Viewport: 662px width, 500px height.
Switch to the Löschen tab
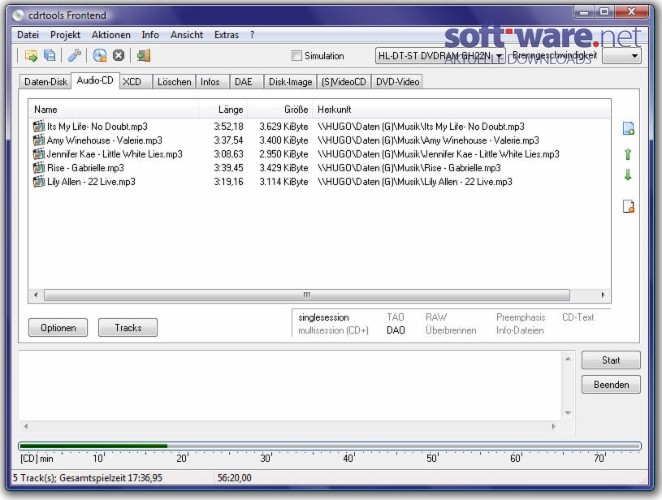coord(174,82)
